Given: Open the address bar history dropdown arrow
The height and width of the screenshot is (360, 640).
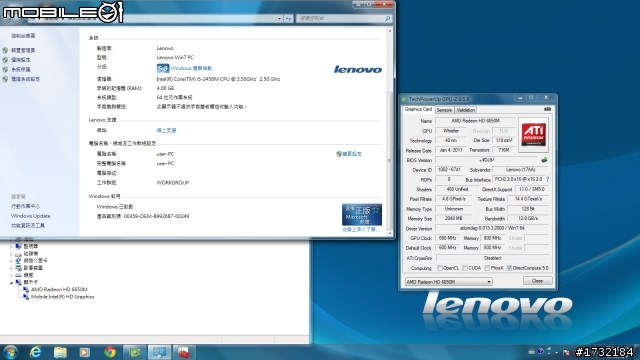Looking at the screenshot, I should pos(279,18).
